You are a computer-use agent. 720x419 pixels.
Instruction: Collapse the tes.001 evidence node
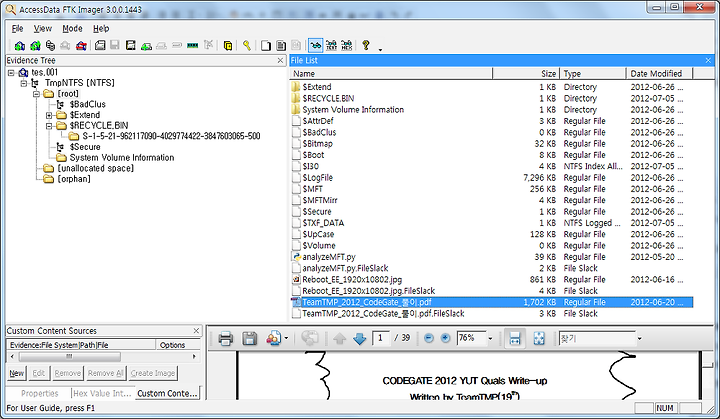coord(11,73)
